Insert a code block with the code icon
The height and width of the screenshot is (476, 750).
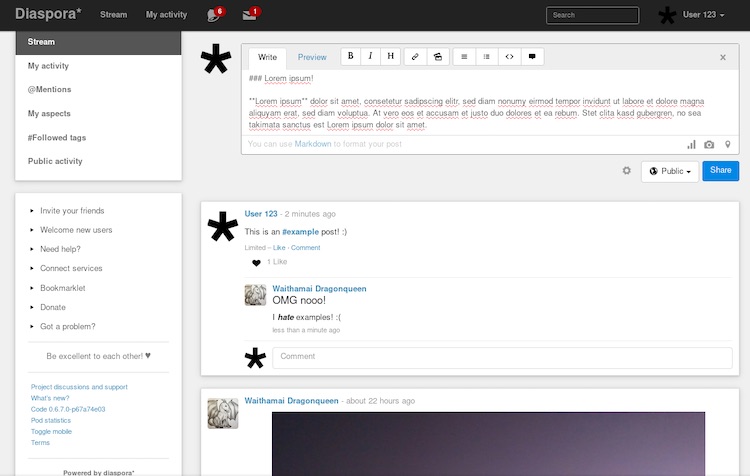pos(509,56)
